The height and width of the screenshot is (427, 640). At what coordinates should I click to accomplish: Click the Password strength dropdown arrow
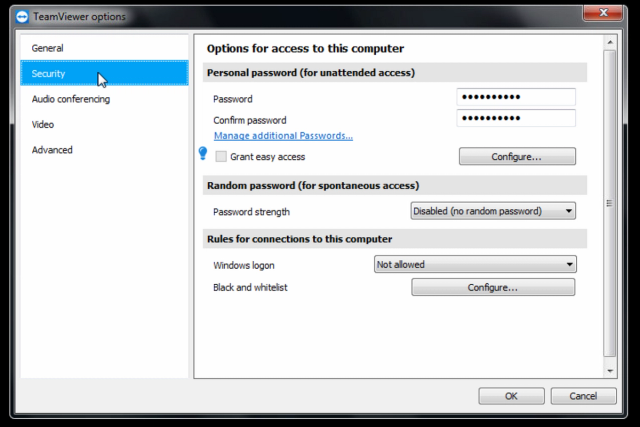click(x=569, y=211)
